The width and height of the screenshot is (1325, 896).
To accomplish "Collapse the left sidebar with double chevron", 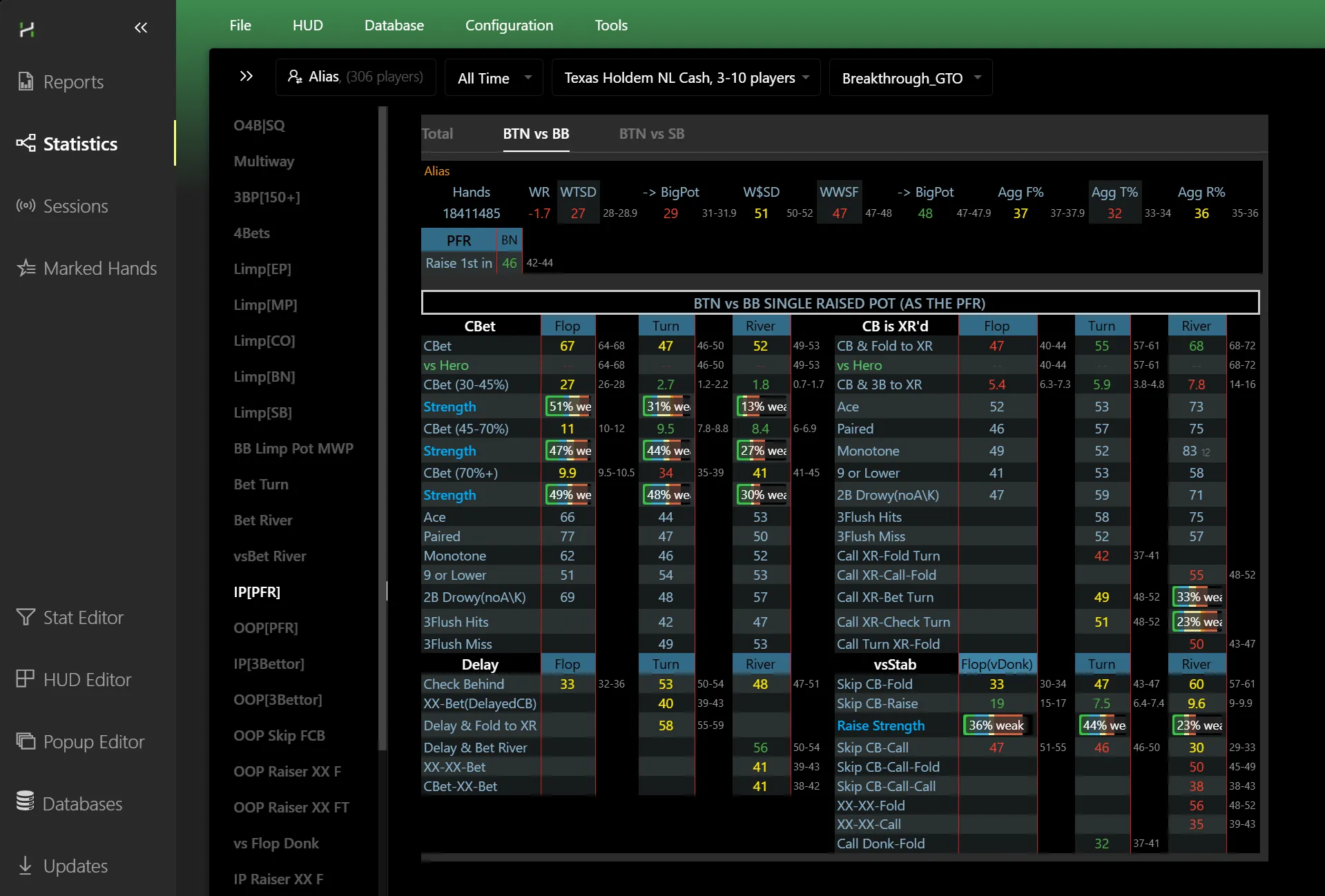I will 141,28.
